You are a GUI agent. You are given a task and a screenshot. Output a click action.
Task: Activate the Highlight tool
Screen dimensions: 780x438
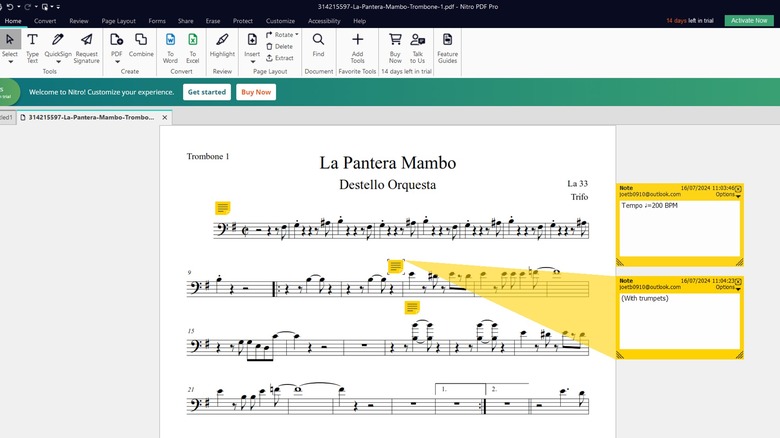coord(222,46)
